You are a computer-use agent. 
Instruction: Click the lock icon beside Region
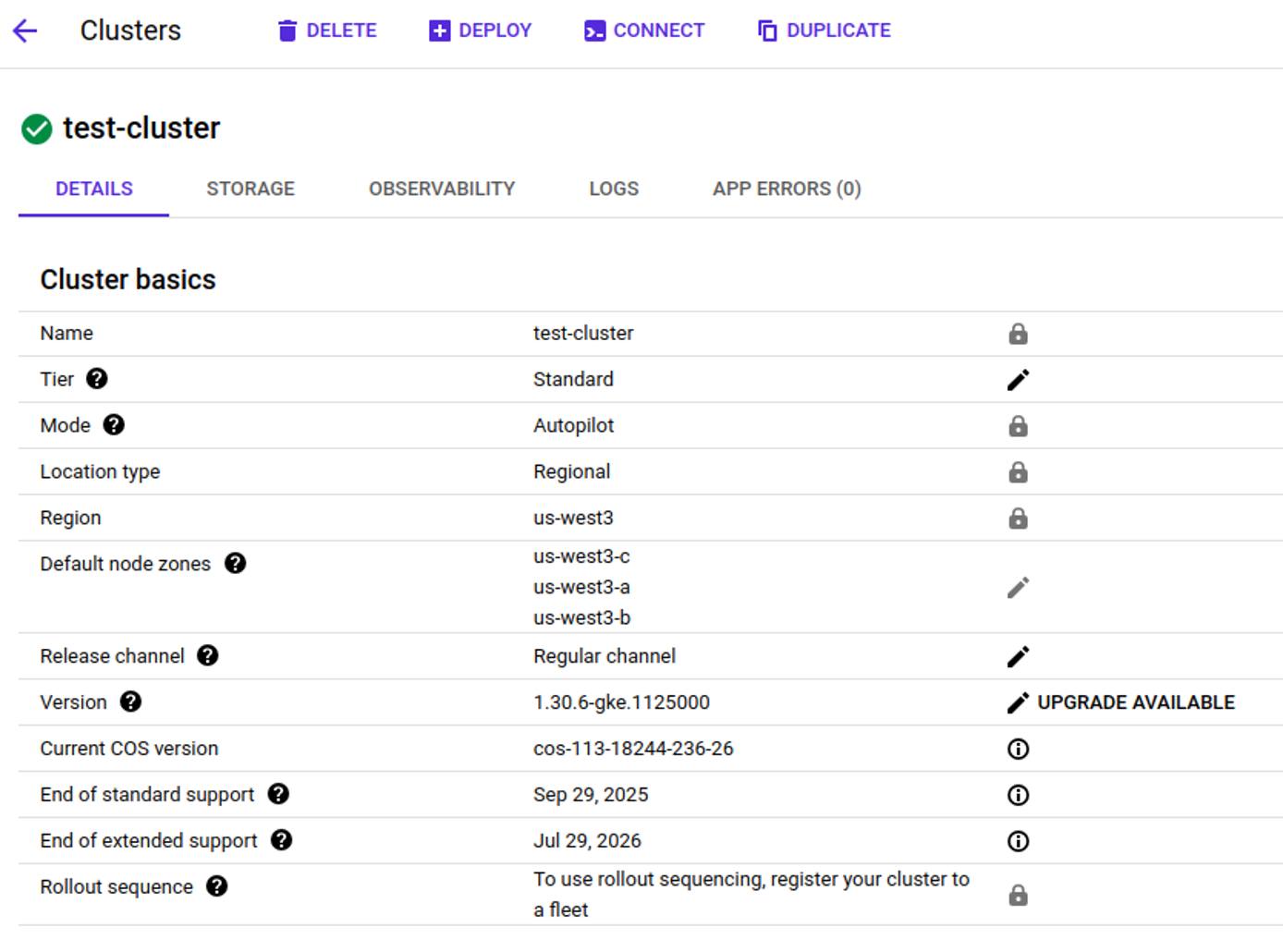pos(1018,518)
